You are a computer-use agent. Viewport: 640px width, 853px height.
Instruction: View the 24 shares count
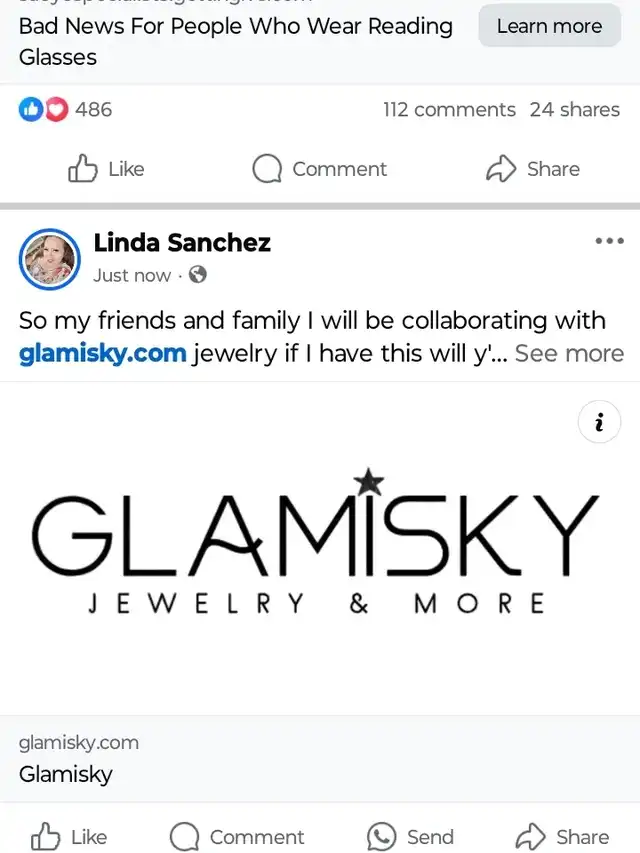[x=574, y=110]
